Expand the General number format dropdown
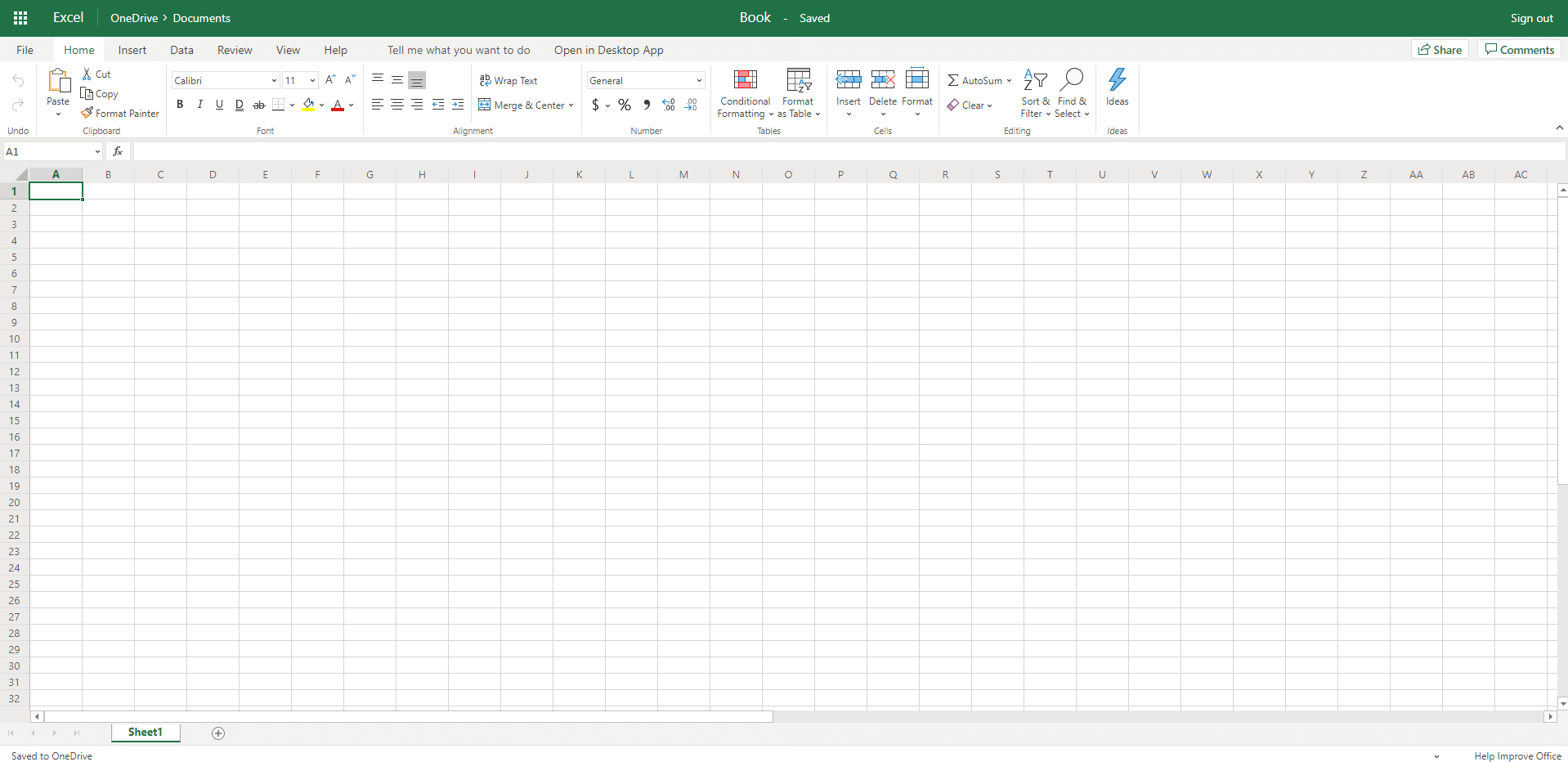This screenshot has width=1568, height=762. coord(699,80)
